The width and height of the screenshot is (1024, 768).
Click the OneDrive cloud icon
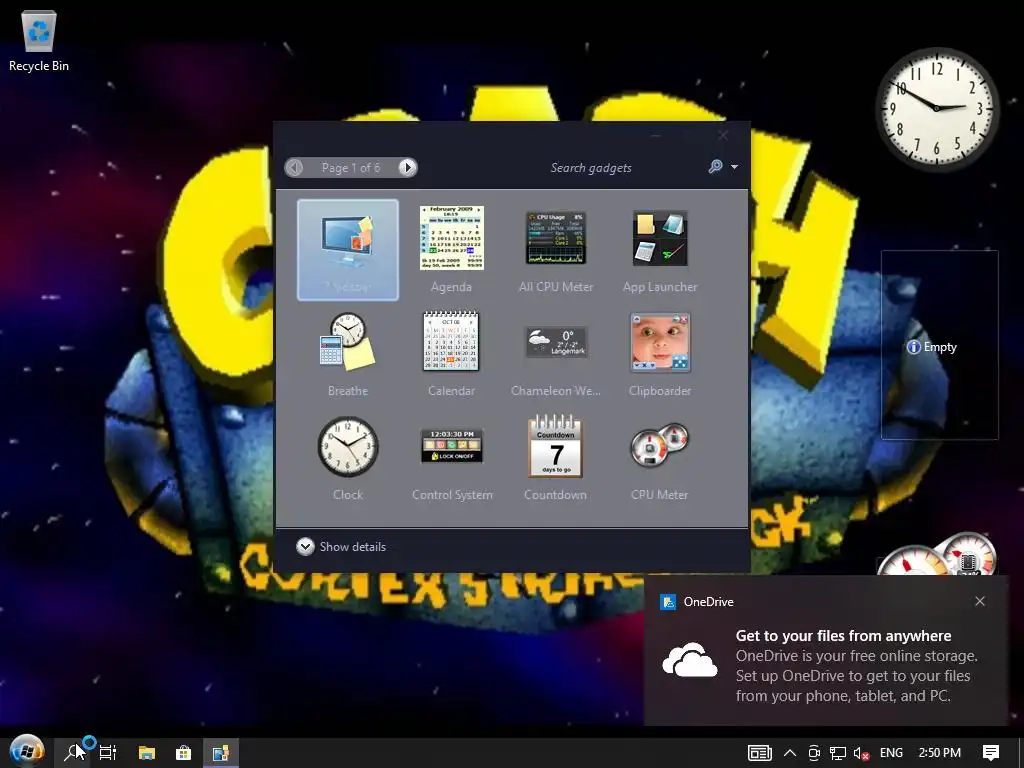point(690,660)
